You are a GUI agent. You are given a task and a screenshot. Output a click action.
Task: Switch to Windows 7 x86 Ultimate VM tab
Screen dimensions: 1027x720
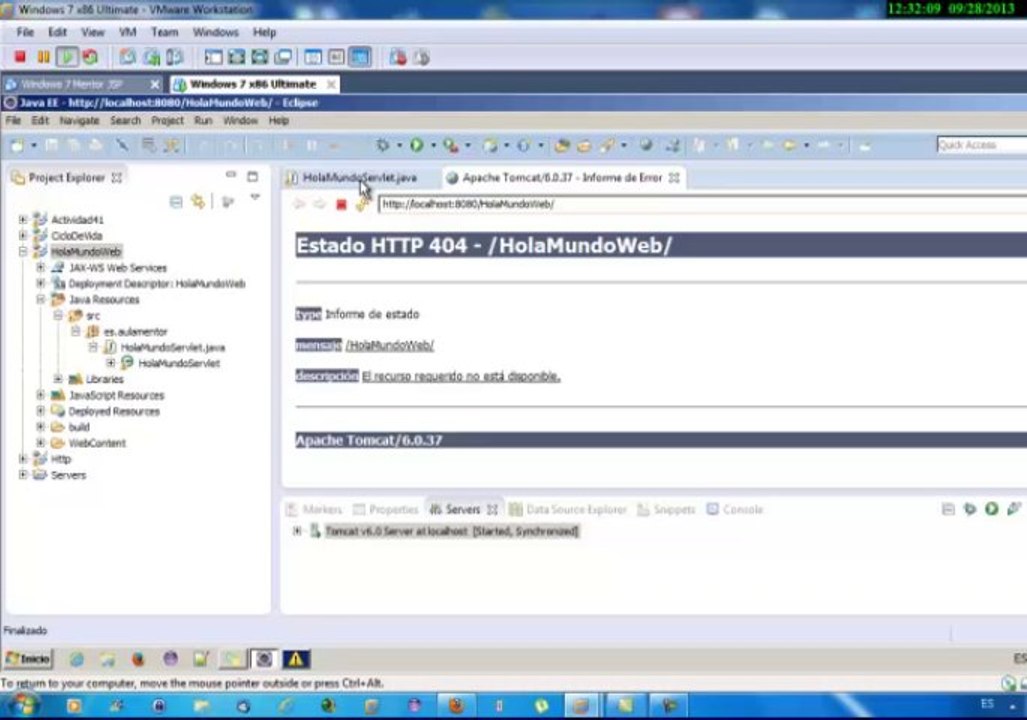click(253, 84)
